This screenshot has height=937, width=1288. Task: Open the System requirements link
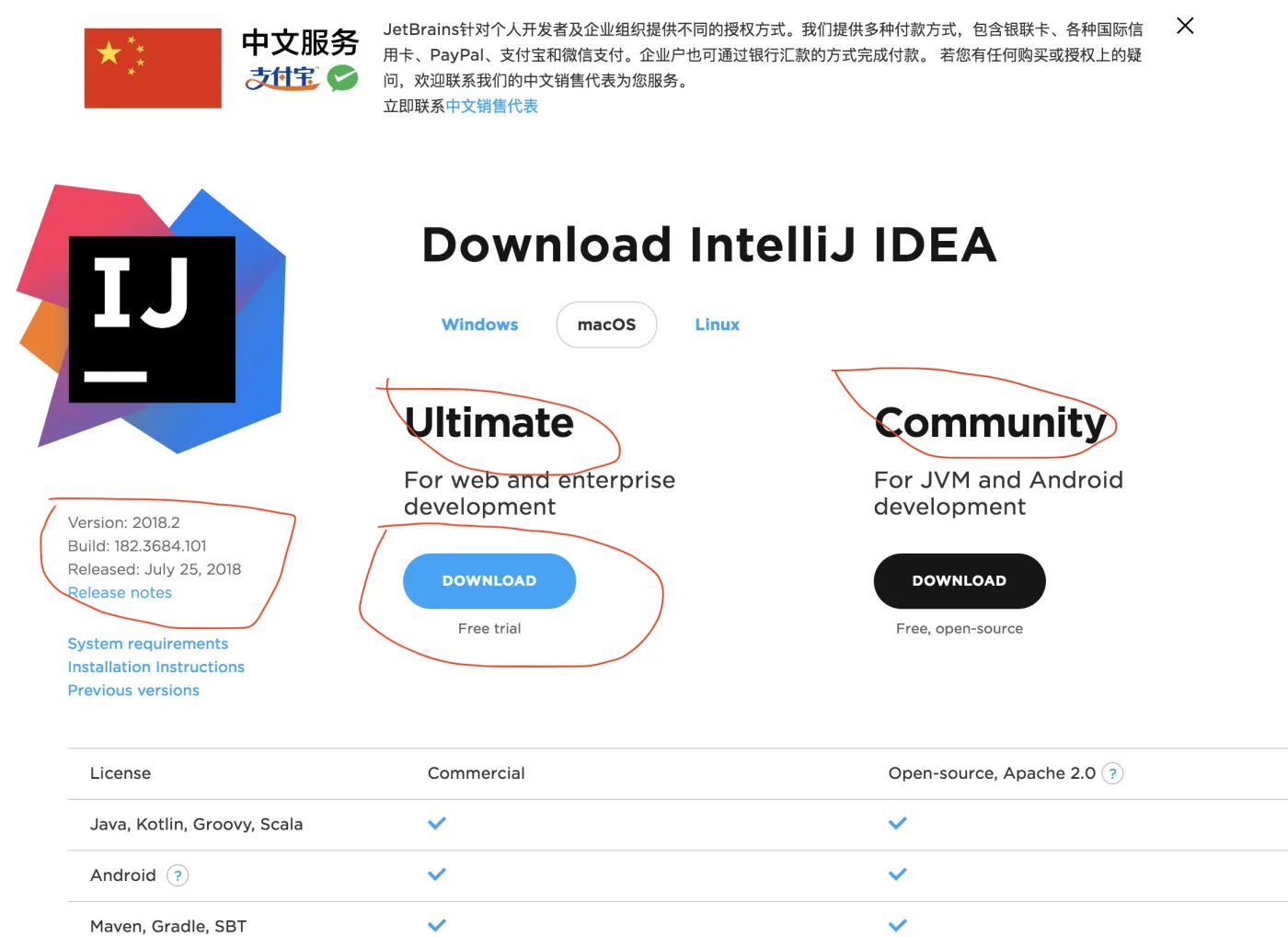click(x=148, y=644)
